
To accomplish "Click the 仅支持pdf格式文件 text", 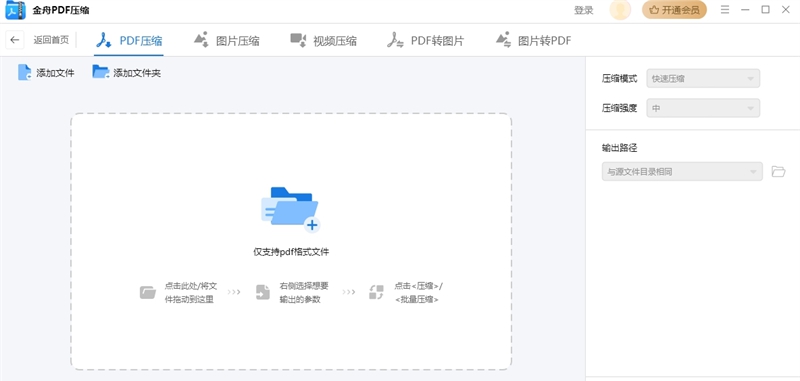I will point(291,251).
